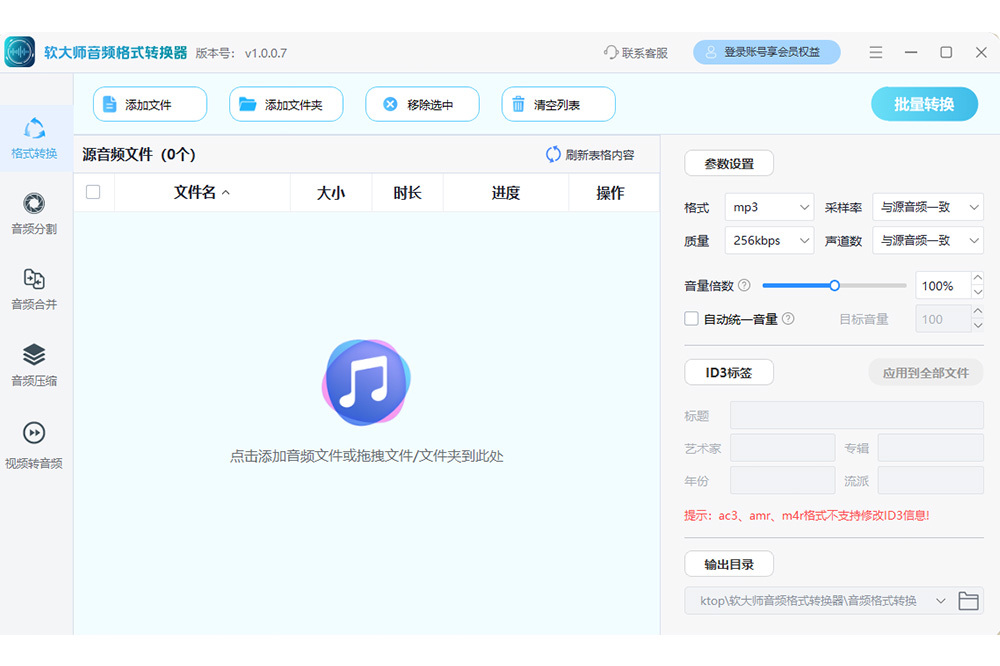
Task: Start 批量转换 batch conversion
Action: pyautogui.click(x=924, y=104)
